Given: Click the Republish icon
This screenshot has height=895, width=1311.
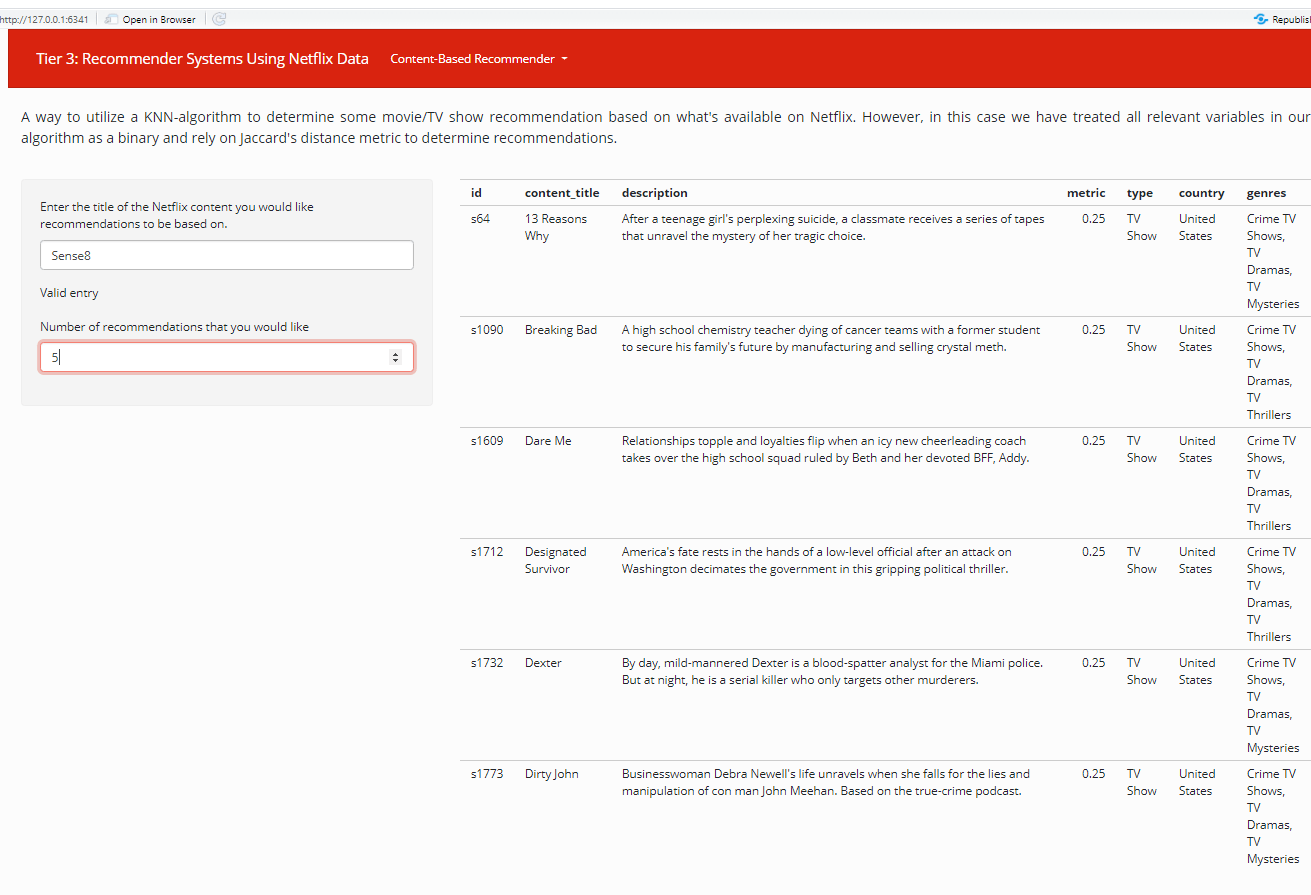Looking at the screenshot, I should pyautogui.click(x=1261, y=19).
